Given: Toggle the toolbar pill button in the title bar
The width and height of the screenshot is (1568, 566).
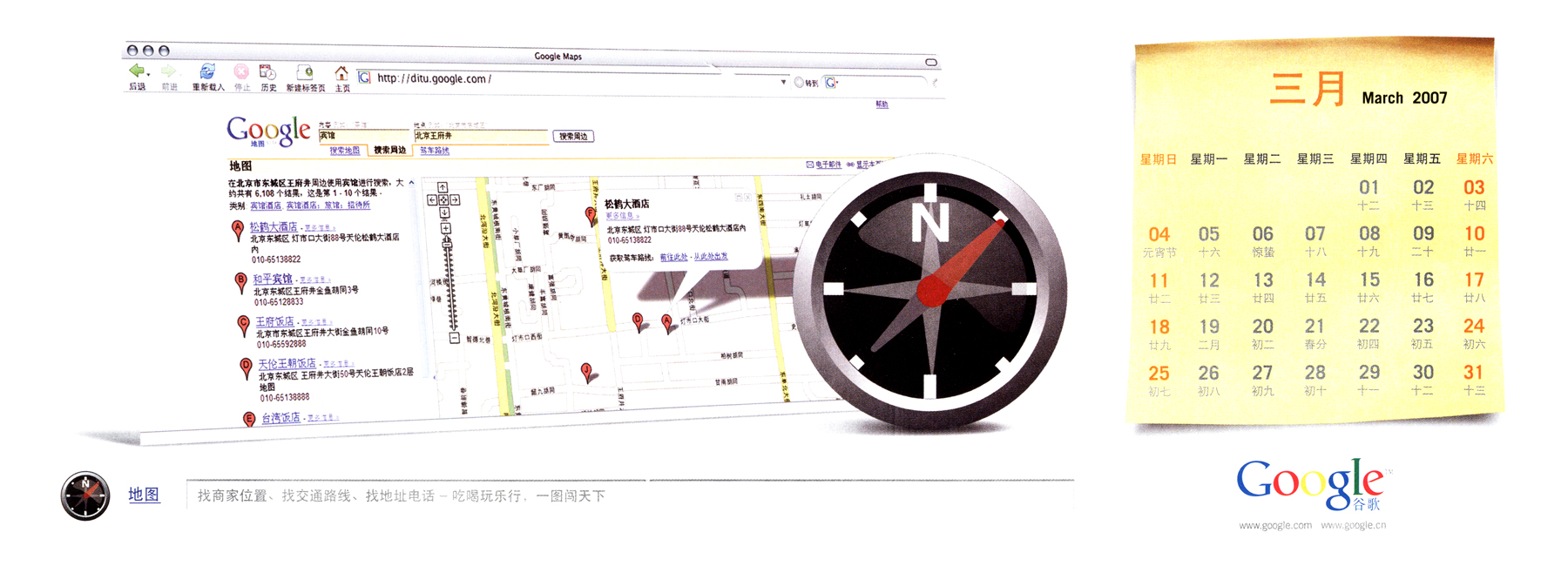Looking at the screenshot, I should pos(931,62).
